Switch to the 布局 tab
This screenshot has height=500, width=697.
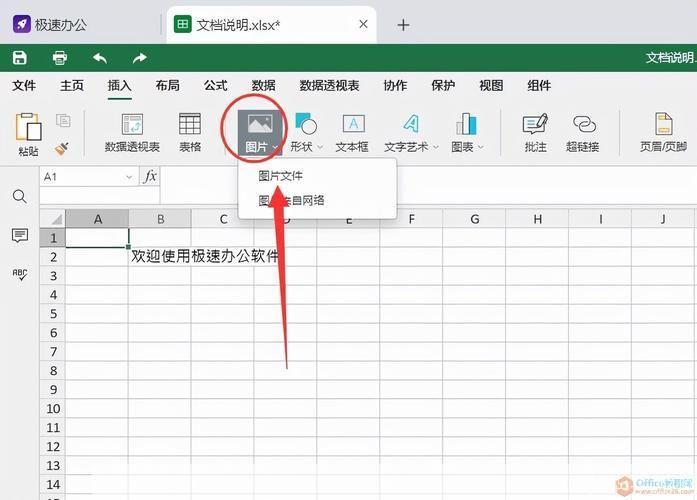pos(168,85)
